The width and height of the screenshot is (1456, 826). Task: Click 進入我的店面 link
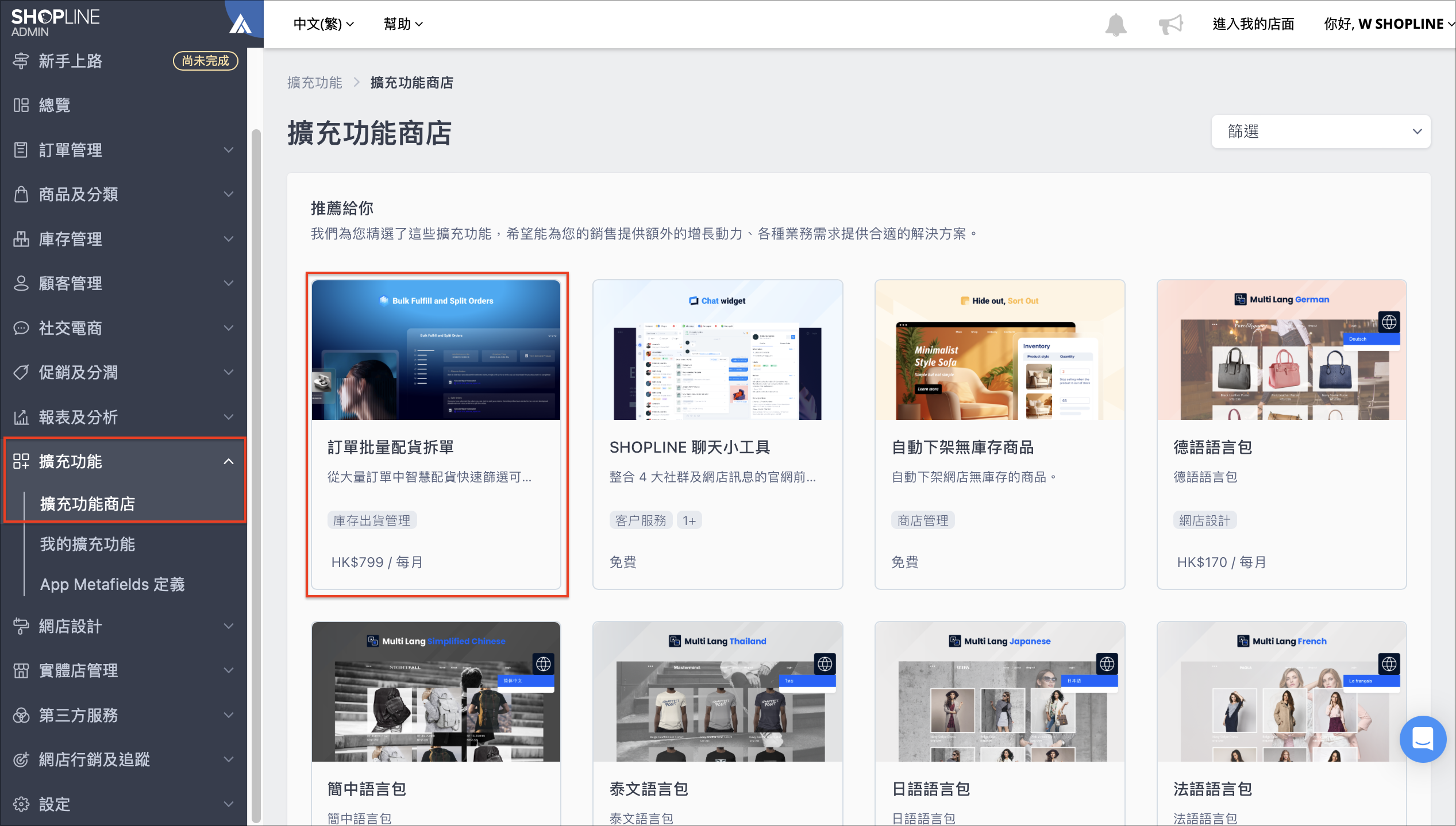1253,24
